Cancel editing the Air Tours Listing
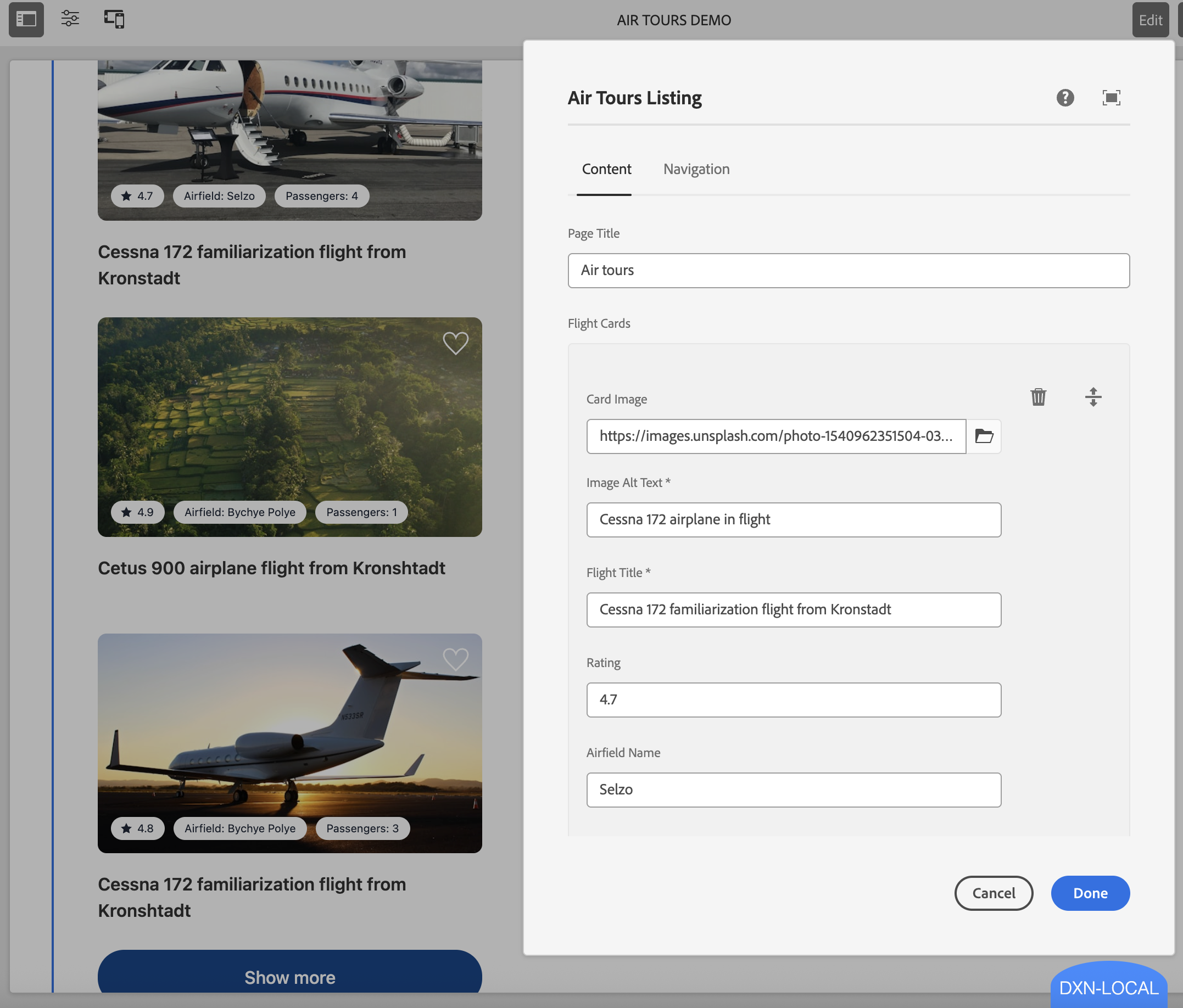1183x1008 pixels. tap(994, 893)
